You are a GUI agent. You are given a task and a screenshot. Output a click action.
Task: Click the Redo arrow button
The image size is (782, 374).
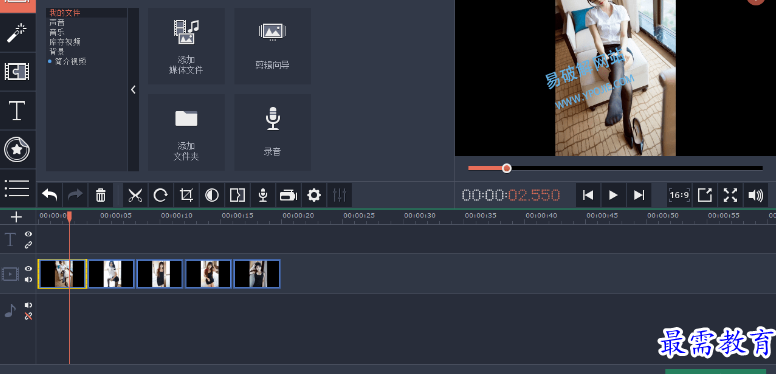(75, 195)
